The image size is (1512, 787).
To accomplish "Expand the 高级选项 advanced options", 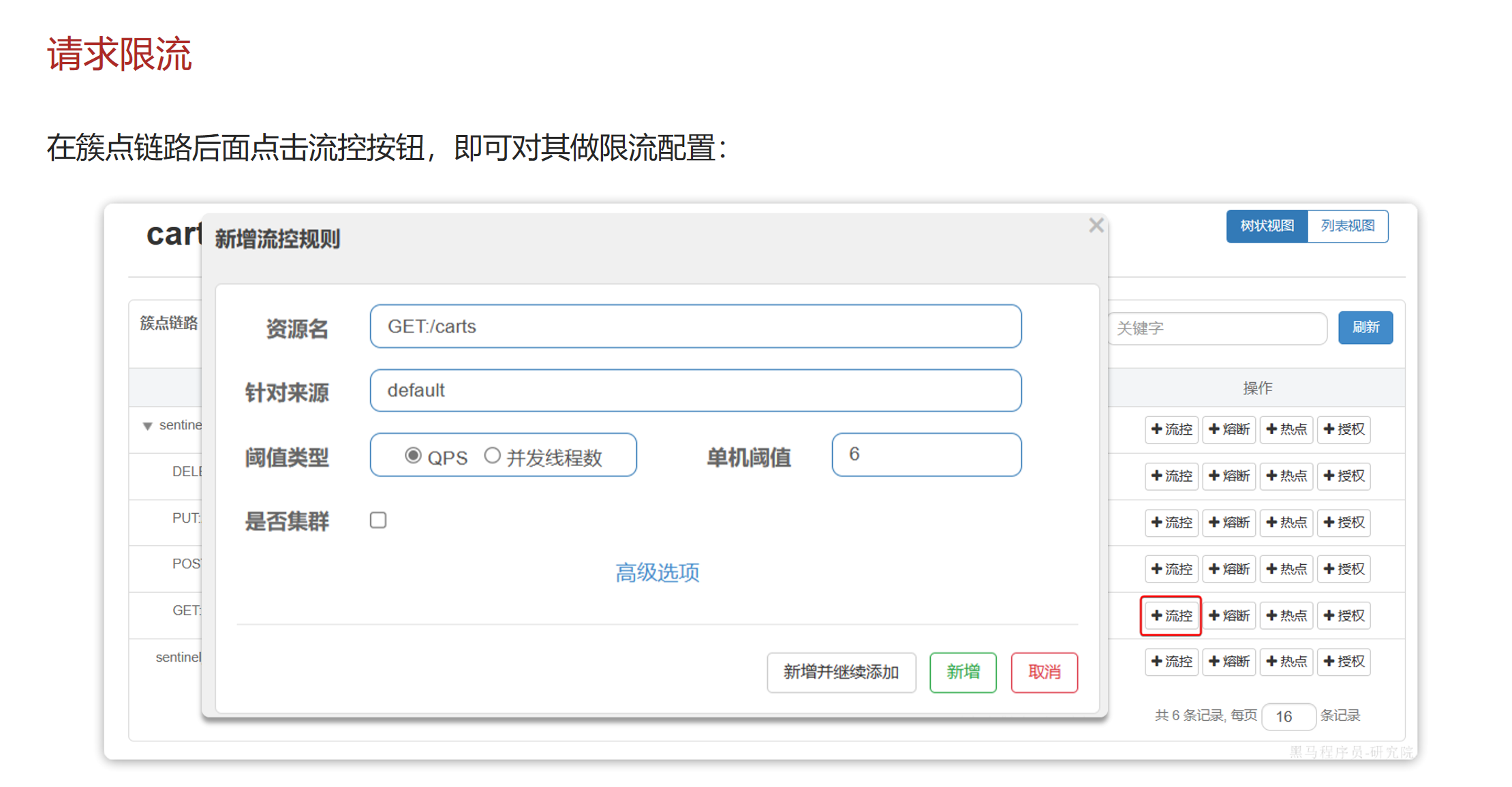I will (x=658, y=573).
